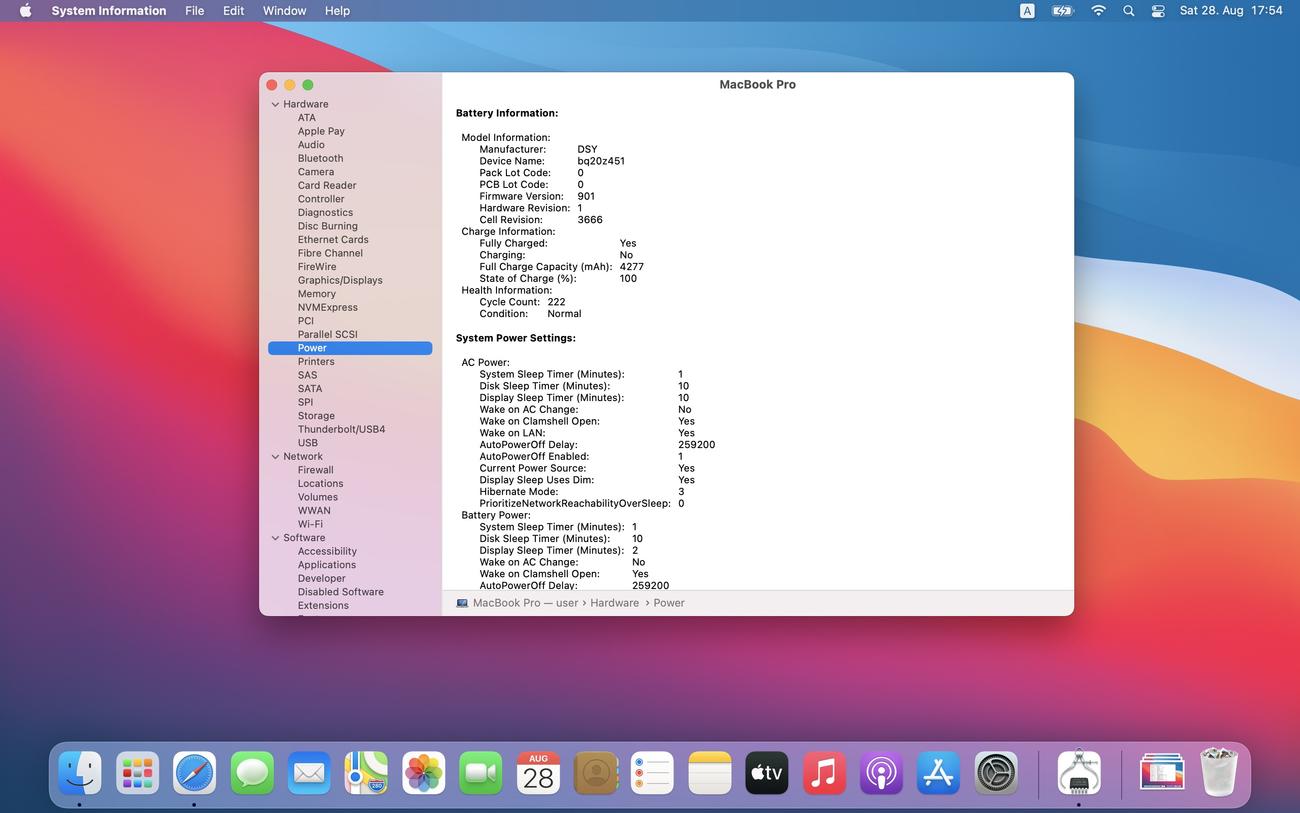
Task: Select Memory in the sidebar
Action: pyautogui.click(x=316, y=294)
